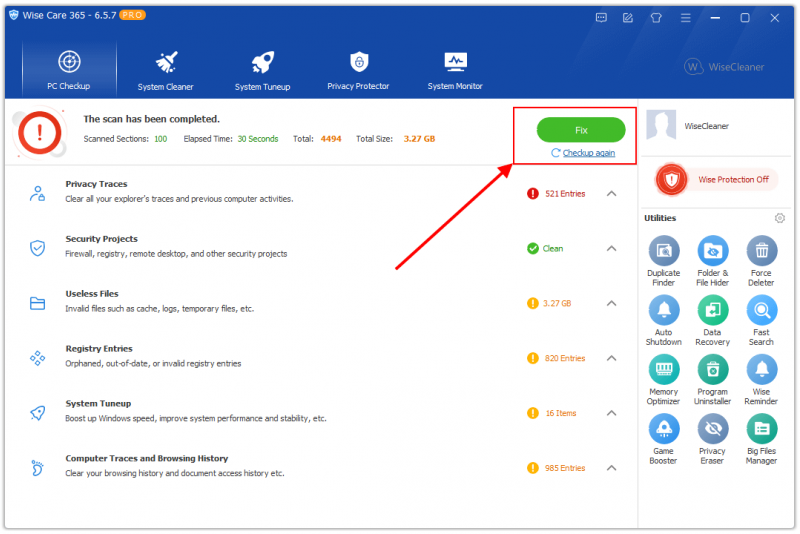This screenshot has height=534, width=800.
Task: Open the Auto Shutdown utility
Action: (663, 320)
